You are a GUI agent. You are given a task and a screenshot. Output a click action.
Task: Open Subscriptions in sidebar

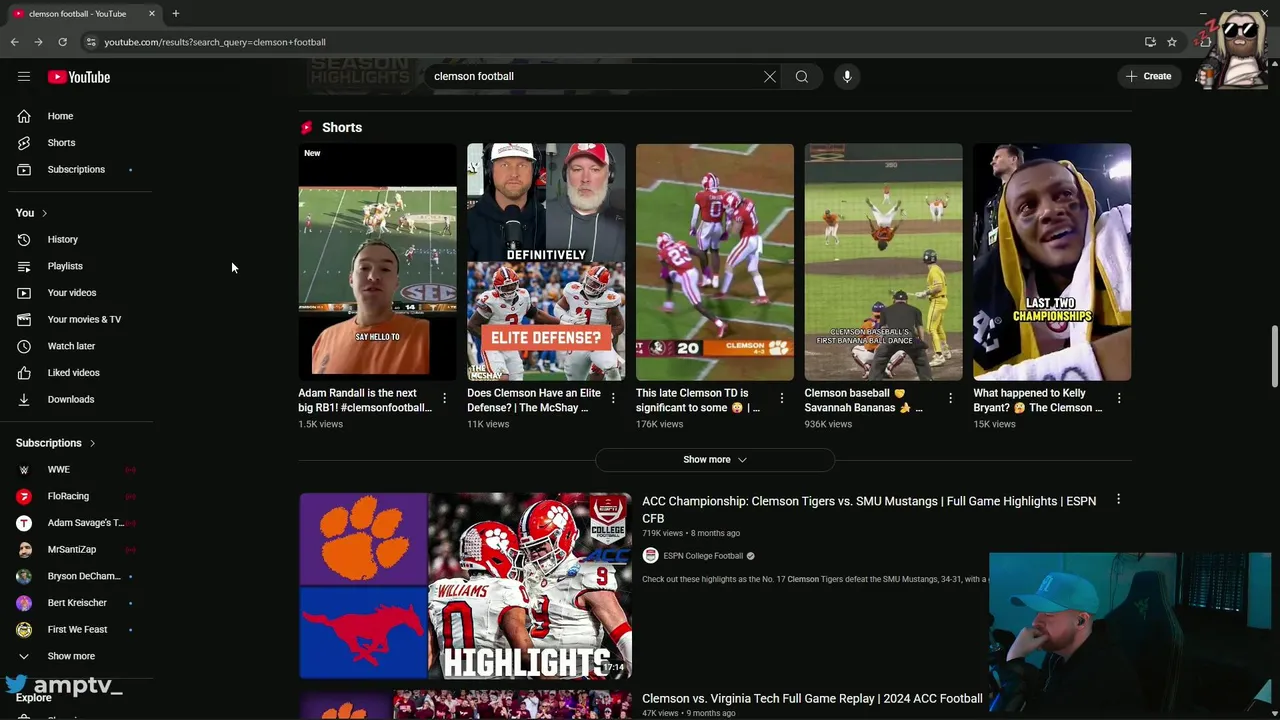(77, 169)
